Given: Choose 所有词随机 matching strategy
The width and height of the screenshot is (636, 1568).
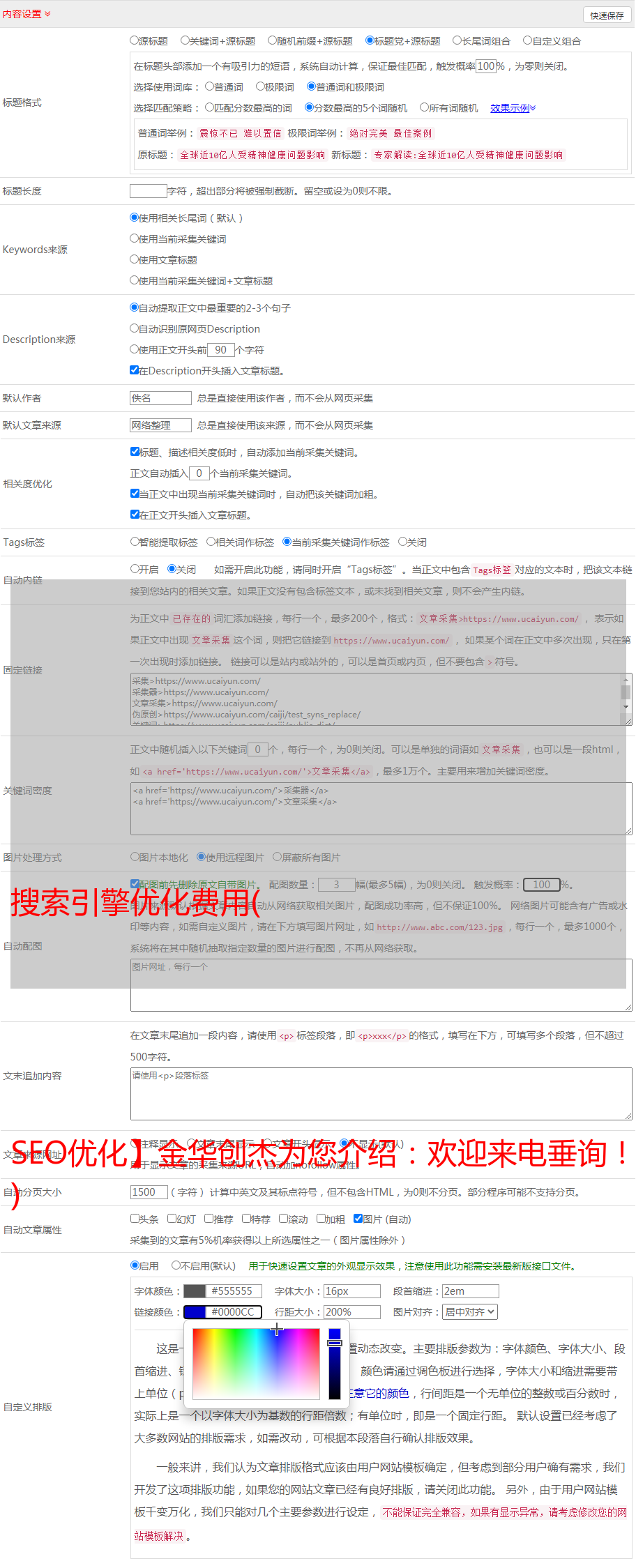Looking at the screenshot, I should (x=424, y=107).
